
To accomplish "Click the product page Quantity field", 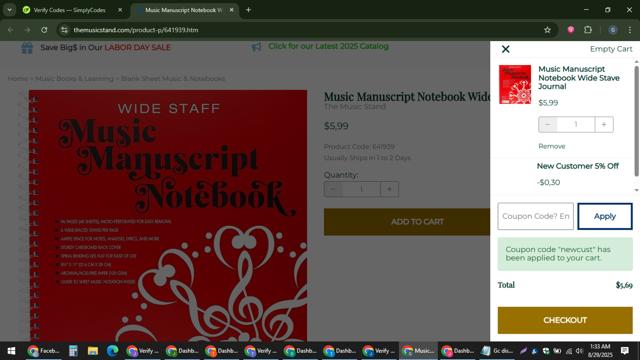I will click(361, 189).
